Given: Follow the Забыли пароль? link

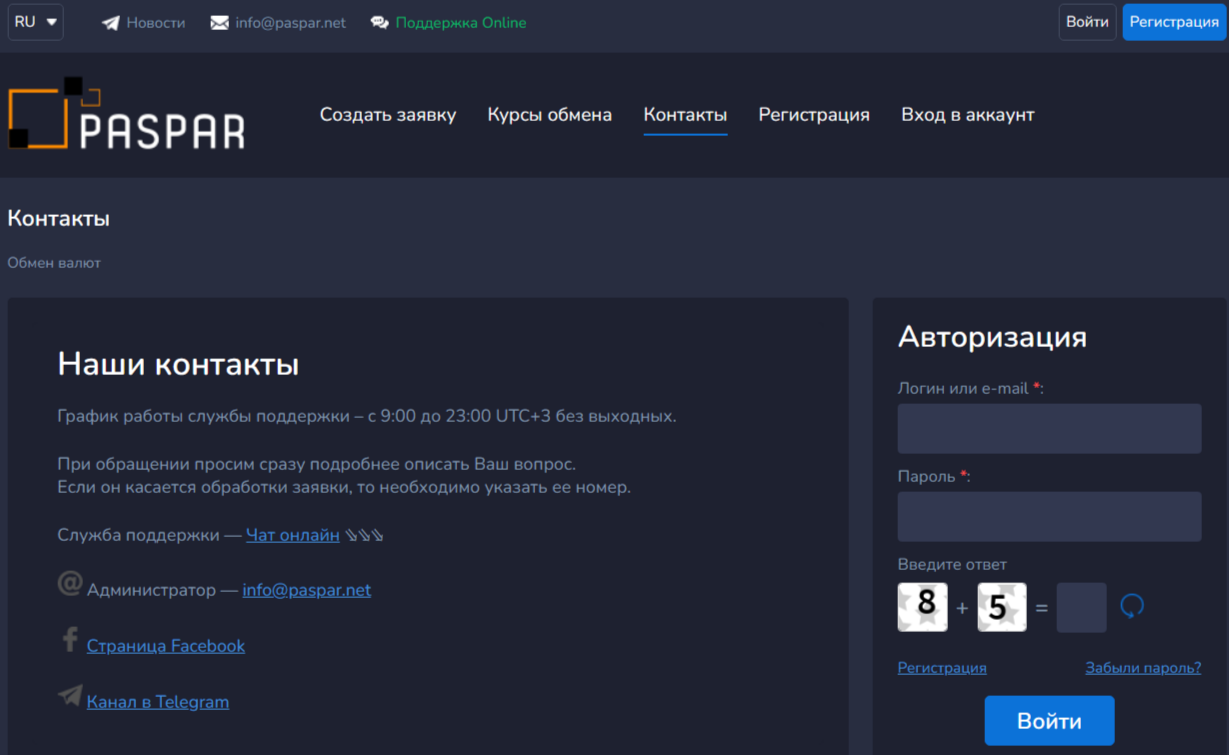Looking at the screenshot, I should pyautogui.click(x=1143, y=668).
